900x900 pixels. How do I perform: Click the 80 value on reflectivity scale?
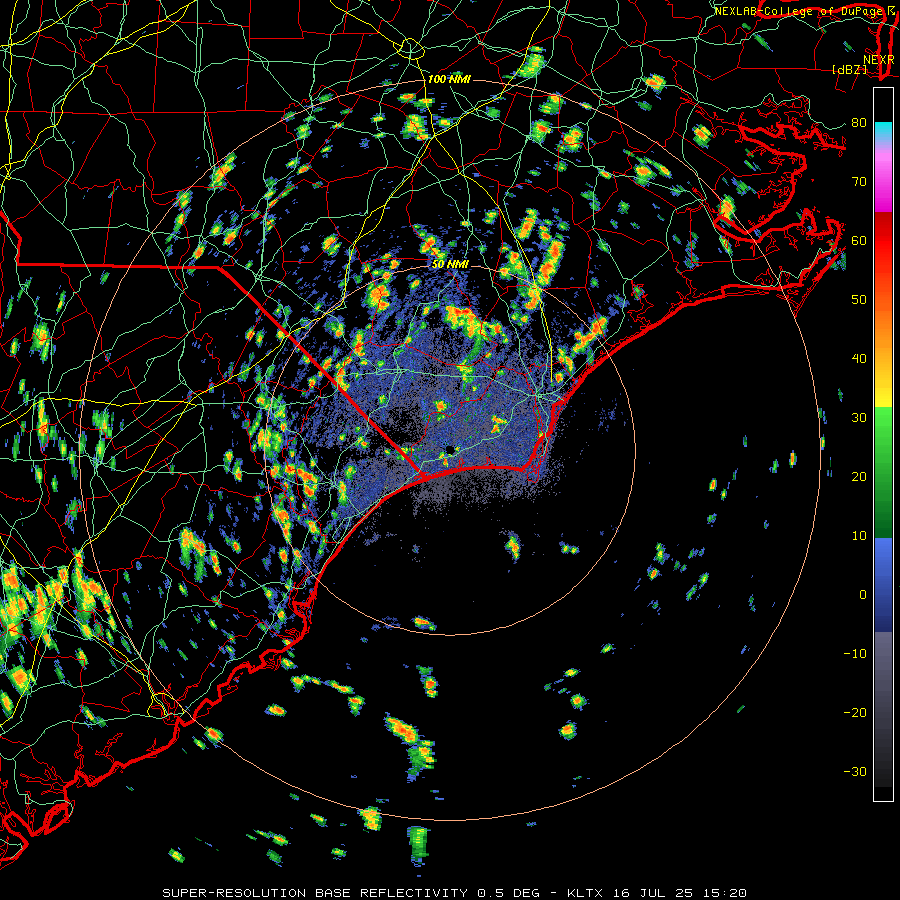[859, 122]
